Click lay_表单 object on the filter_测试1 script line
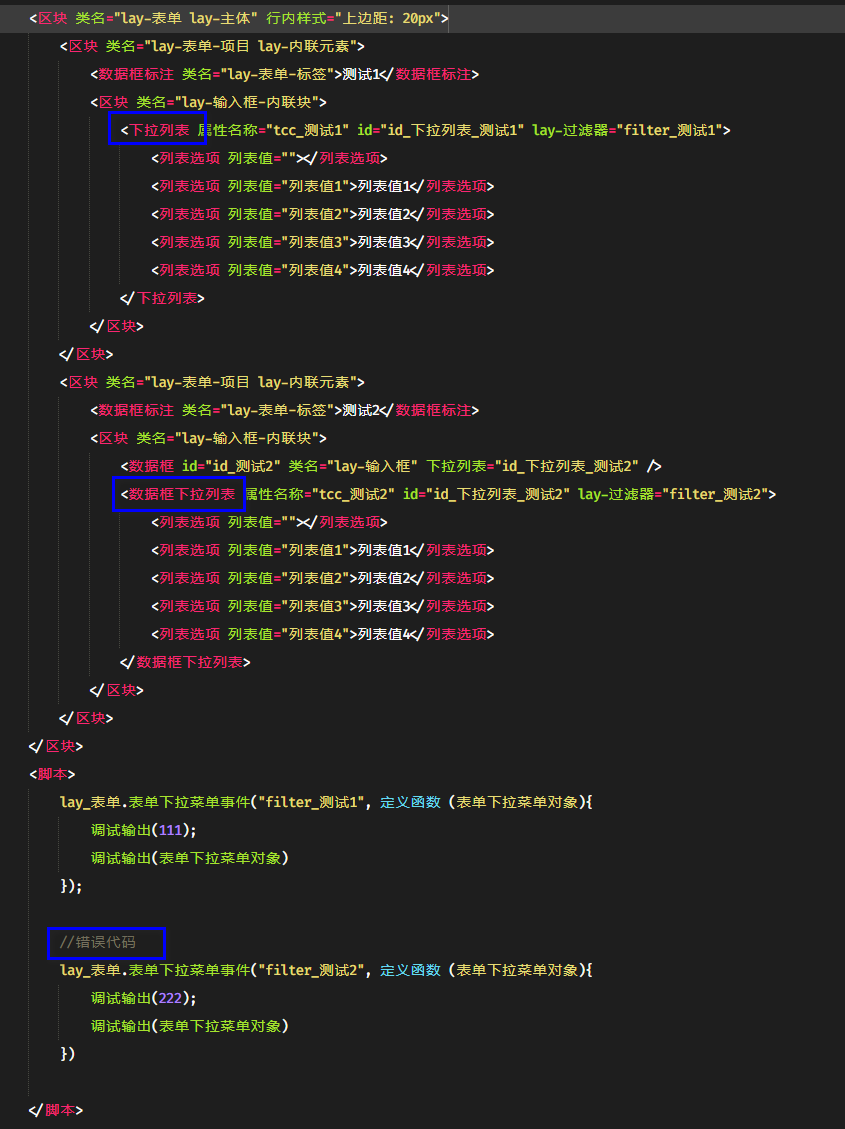Screen dimensions: 845x1129 90,802
